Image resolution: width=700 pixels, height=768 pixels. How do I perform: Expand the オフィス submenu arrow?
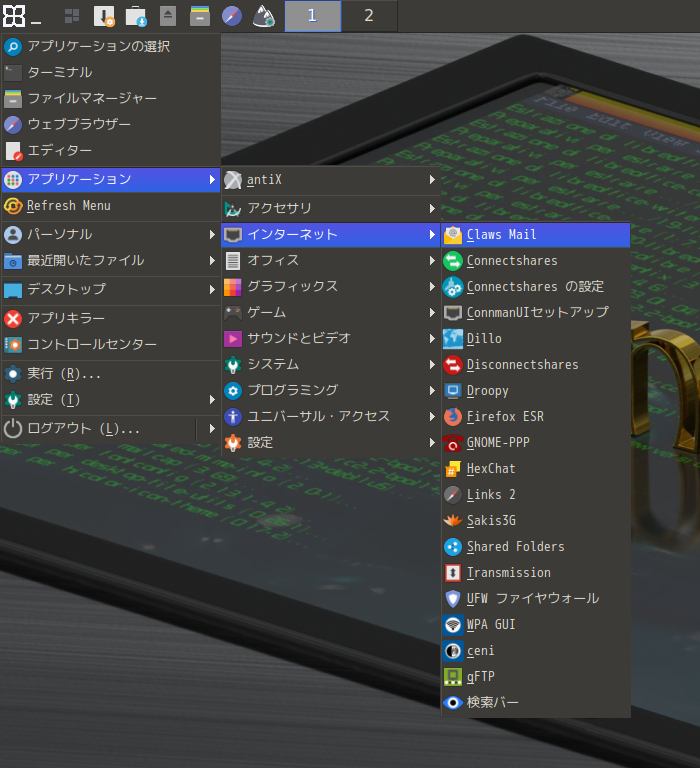point(432,261)
